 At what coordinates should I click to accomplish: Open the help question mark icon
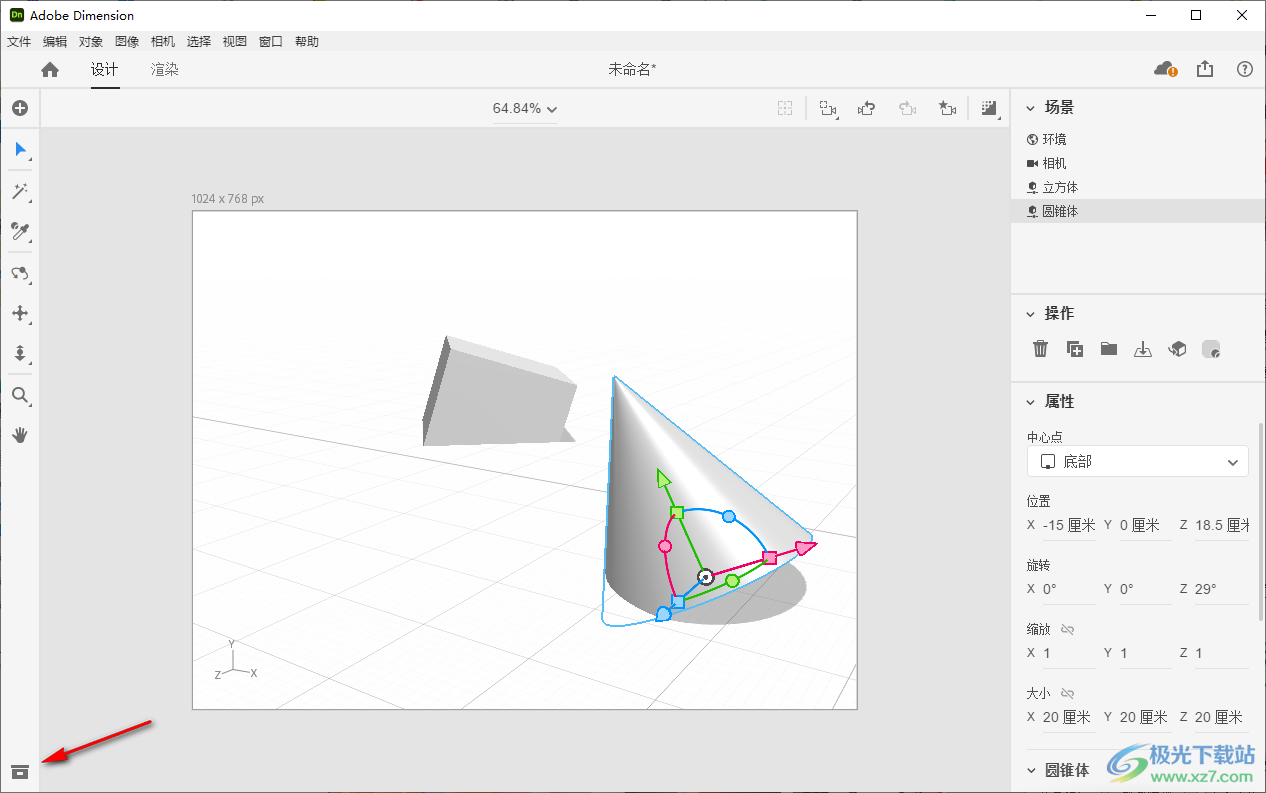pyautogui.click(x=1245, y=69)
